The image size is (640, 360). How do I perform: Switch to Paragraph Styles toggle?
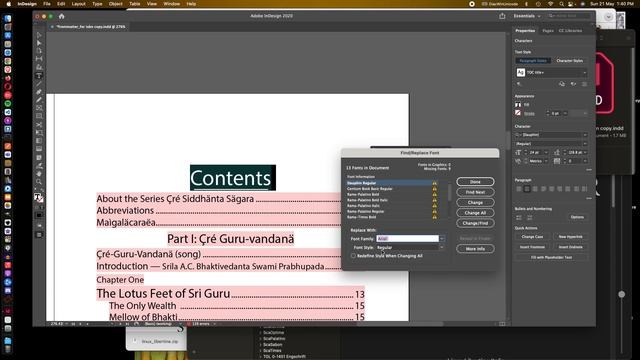click(533, 60)
